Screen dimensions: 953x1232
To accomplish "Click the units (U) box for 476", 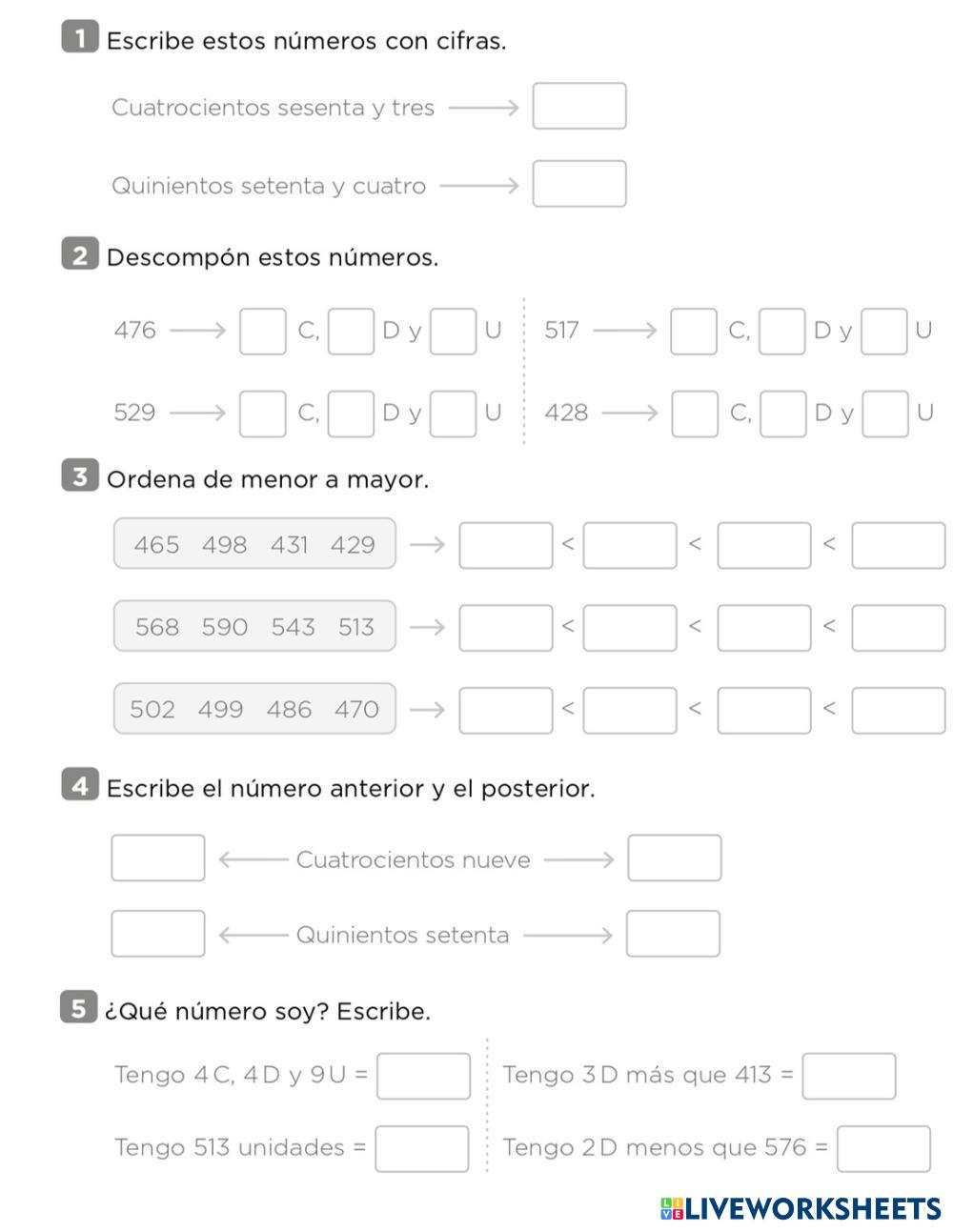I will tap(453, 331).
